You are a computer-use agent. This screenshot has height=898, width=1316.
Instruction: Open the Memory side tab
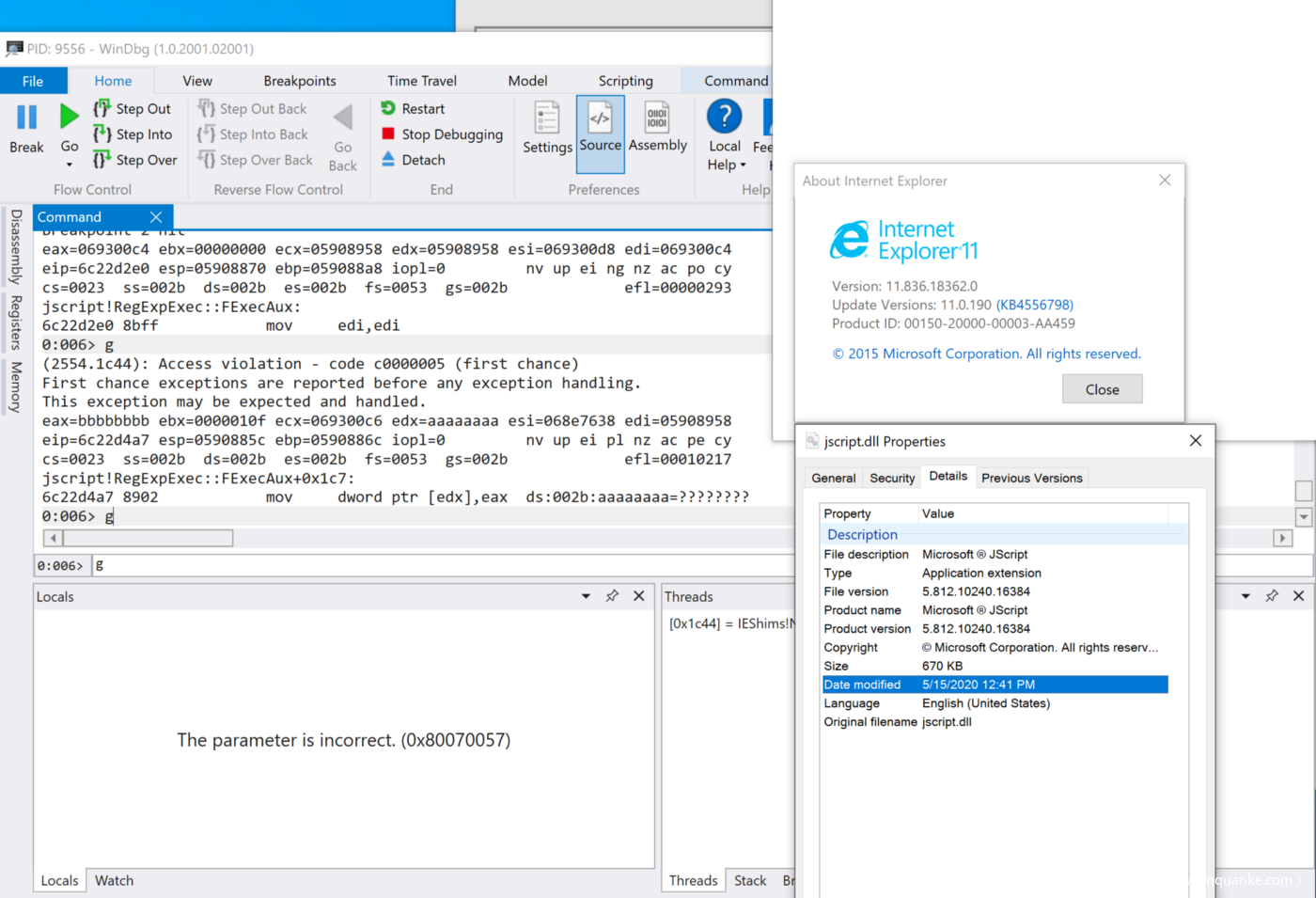(x=15, y=386)
